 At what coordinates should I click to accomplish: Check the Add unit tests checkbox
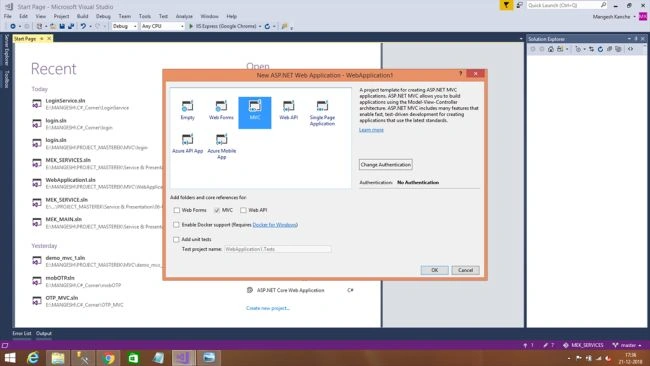177,239
